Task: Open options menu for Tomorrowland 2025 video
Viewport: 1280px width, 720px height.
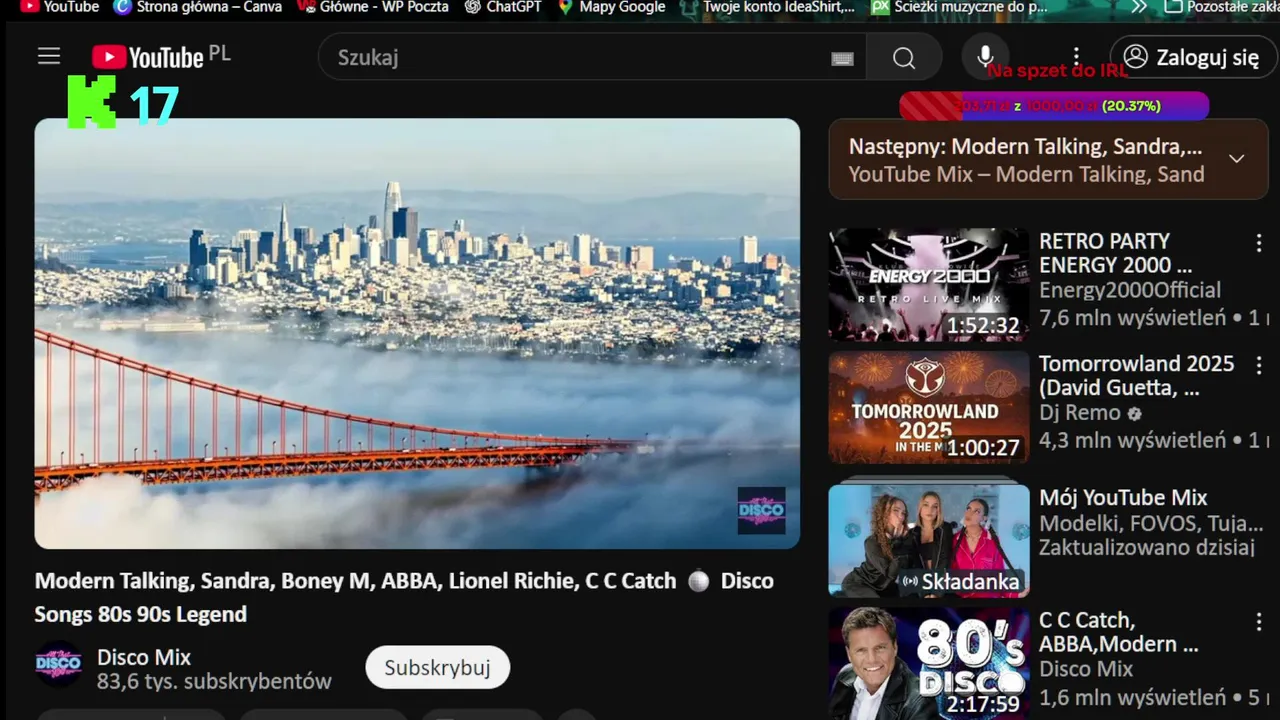Action: pyautogui.click(x=1259, y=366)
